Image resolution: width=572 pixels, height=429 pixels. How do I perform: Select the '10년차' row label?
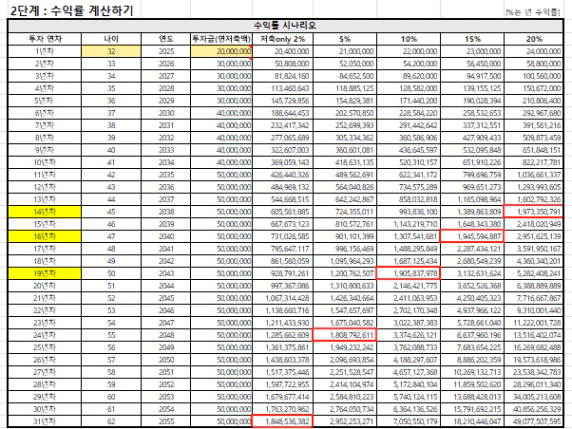pos(45,162)
